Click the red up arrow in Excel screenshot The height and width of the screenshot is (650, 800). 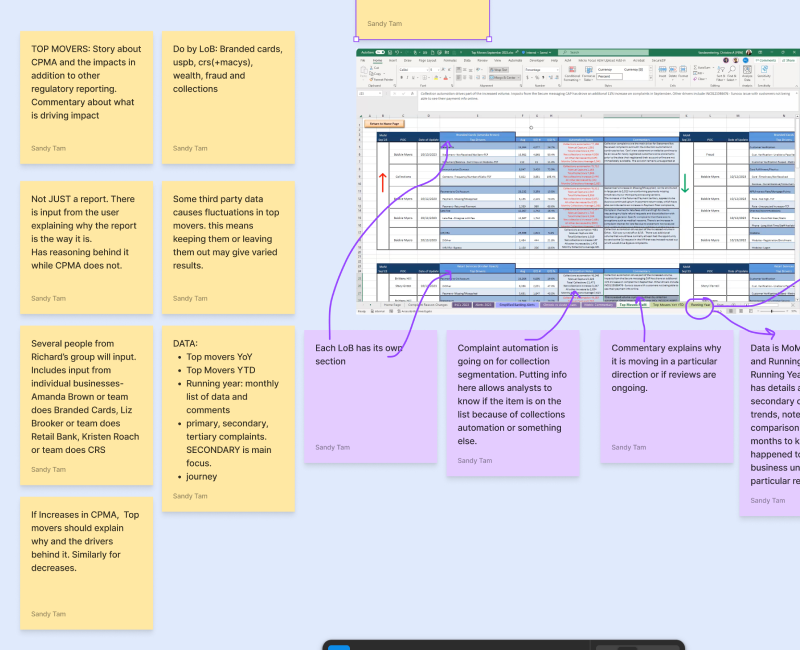point(383,183)
